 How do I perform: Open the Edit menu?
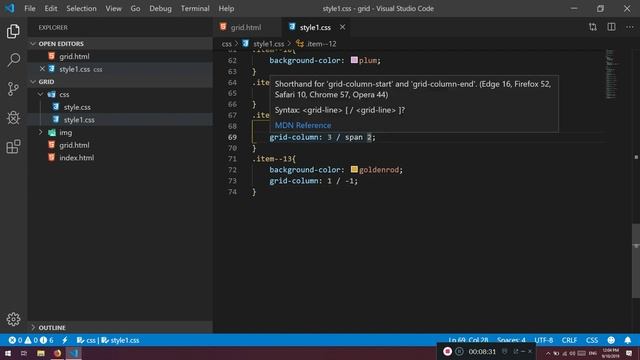[51, 8]
